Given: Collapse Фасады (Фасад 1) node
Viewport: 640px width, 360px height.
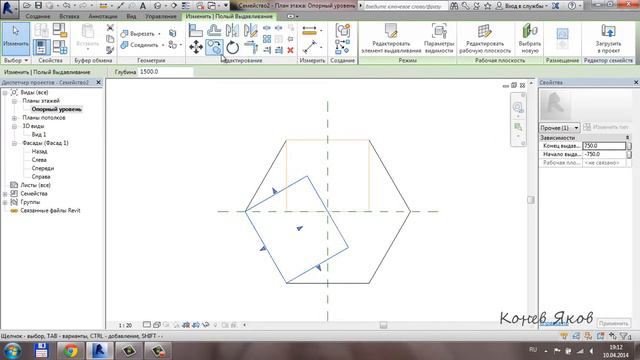Looking at the screenshot, I should [x=14, y=143].
